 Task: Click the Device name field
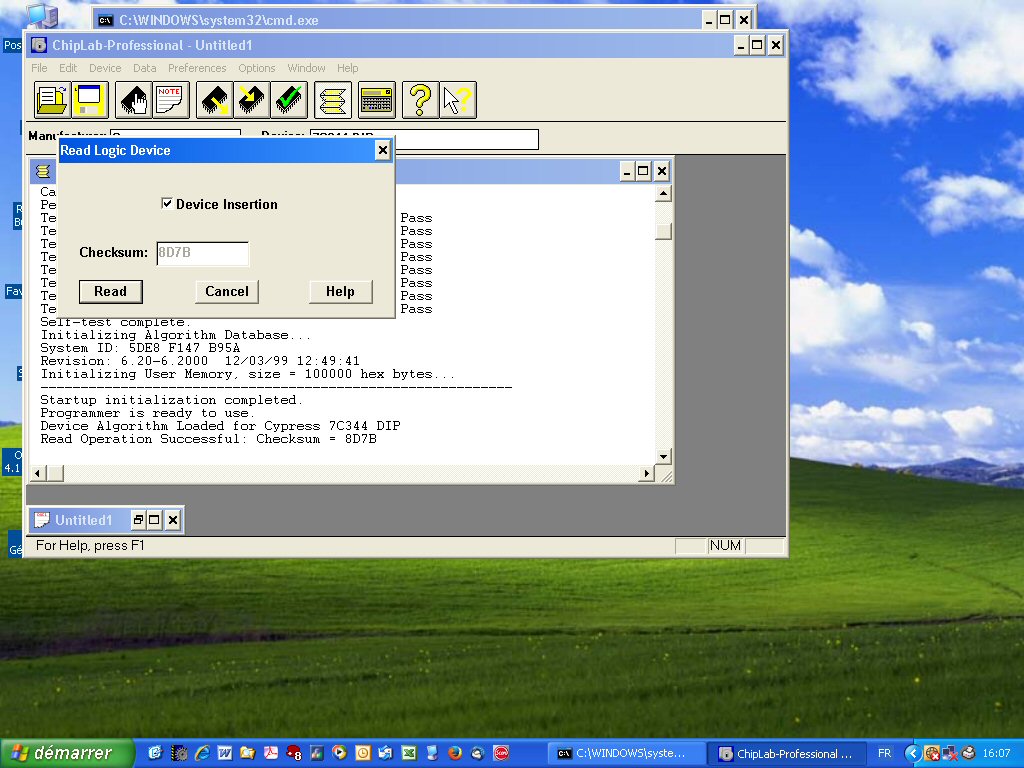[424, 139]
